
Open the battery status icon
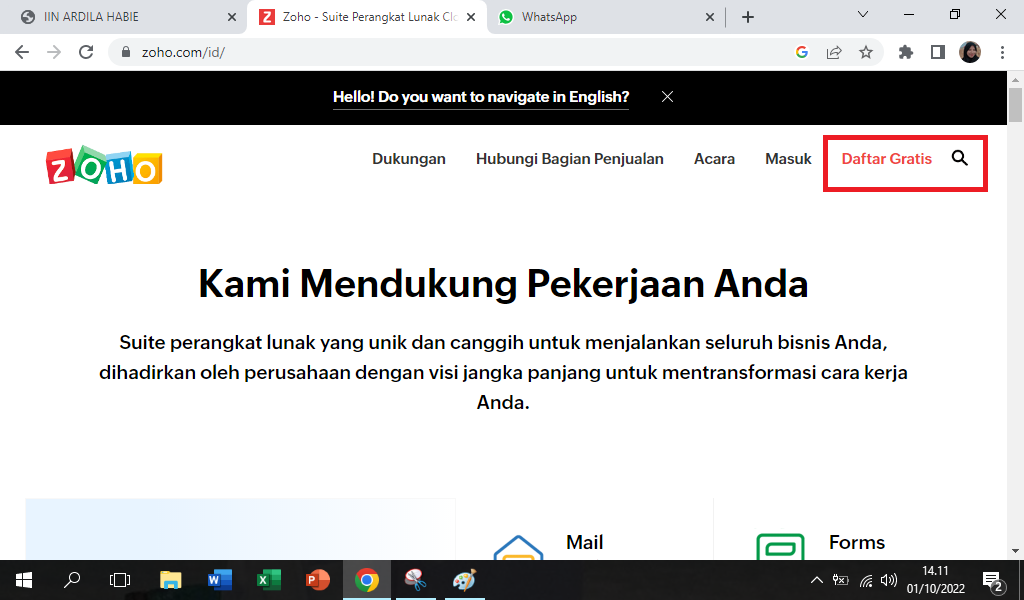[x=840, y=580]
